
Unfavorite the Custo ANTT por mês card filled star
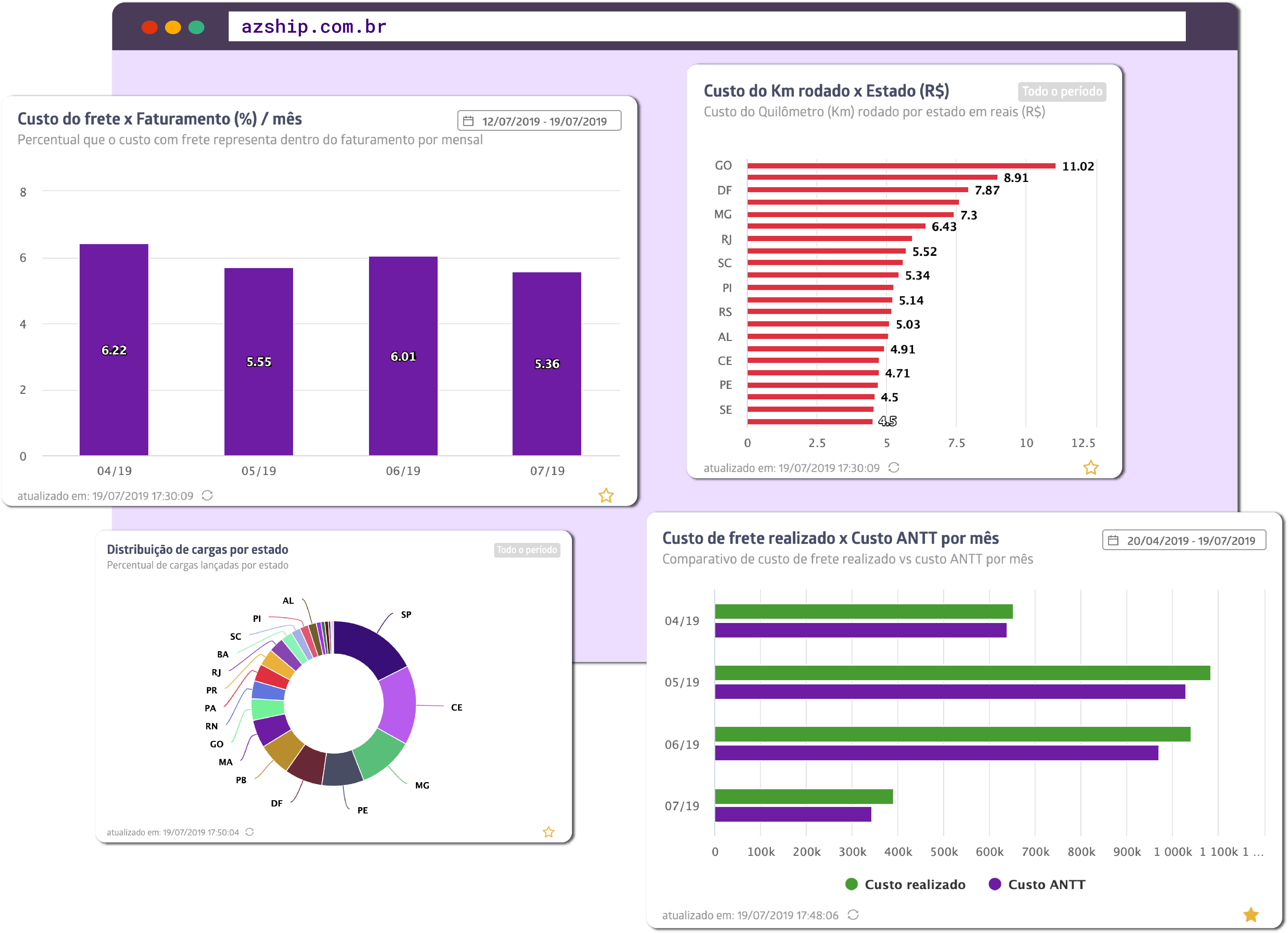1251,915
